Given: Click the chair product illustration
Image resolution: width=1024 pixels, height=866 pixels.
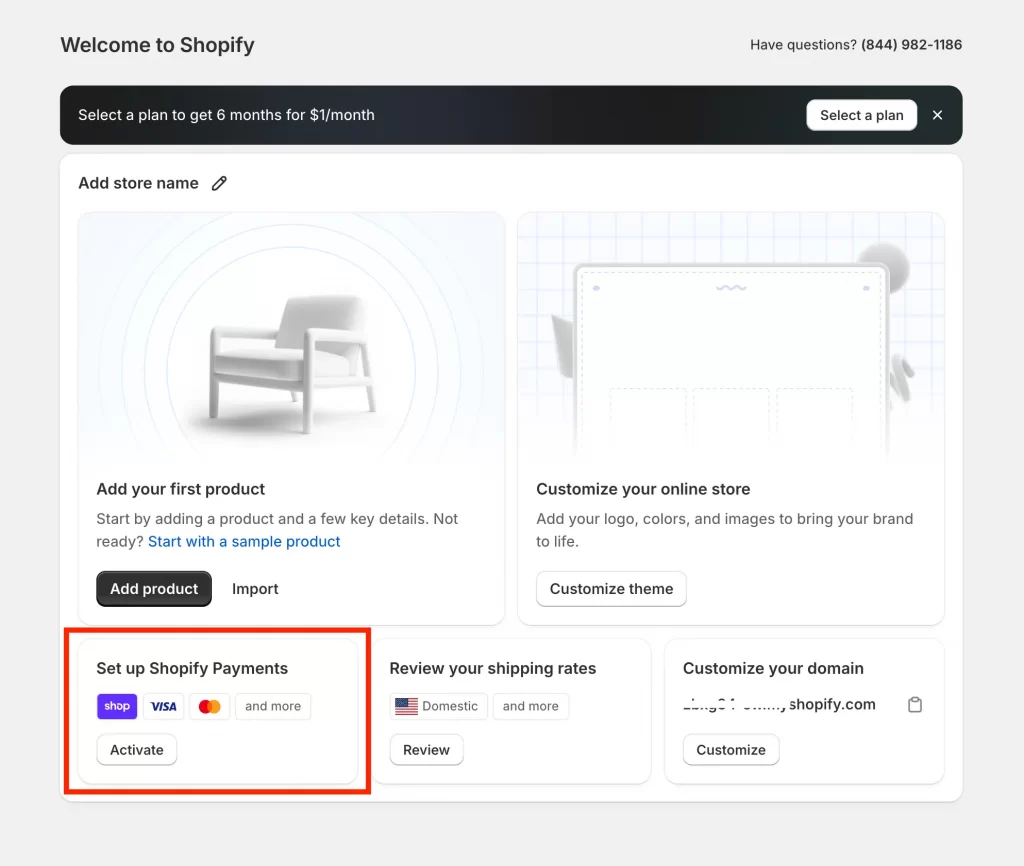Looking at the screenshot, I should [291, 366].
